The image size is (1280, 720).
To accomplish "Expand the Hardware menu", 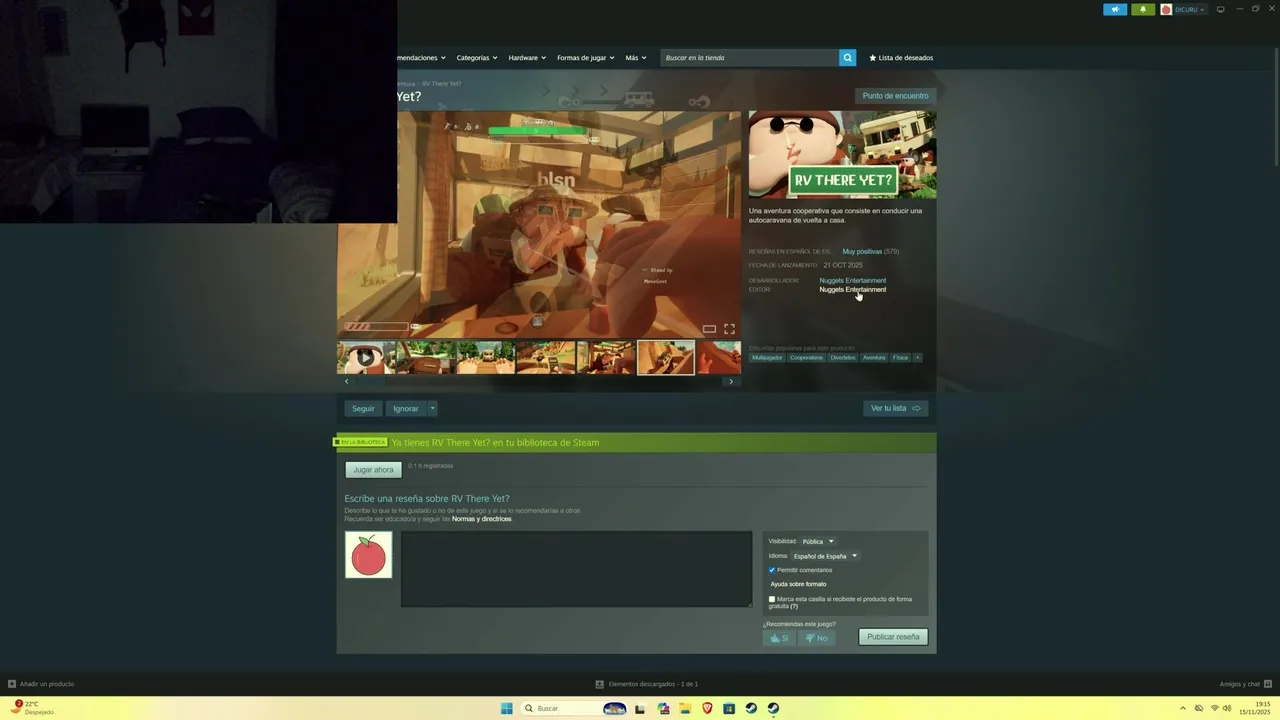I will 527,58.
